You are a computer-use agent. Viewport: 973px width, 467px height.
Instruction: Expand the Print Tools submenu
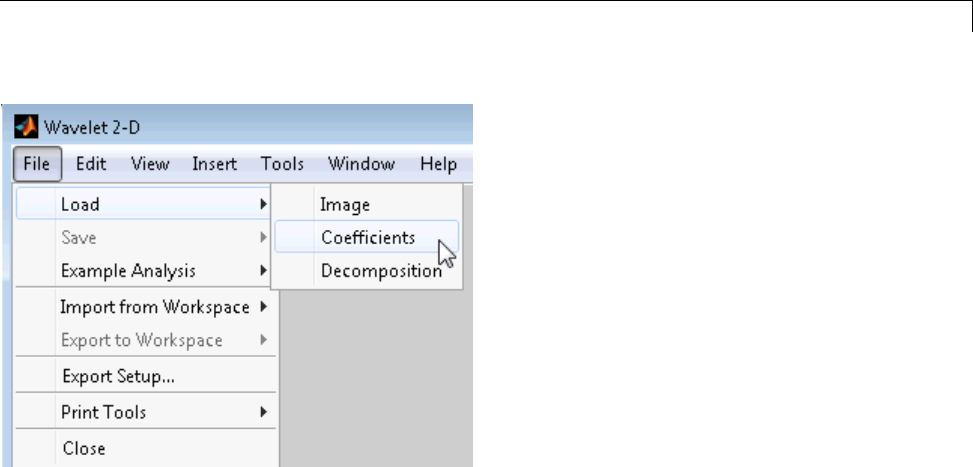(x=145, y=412)
